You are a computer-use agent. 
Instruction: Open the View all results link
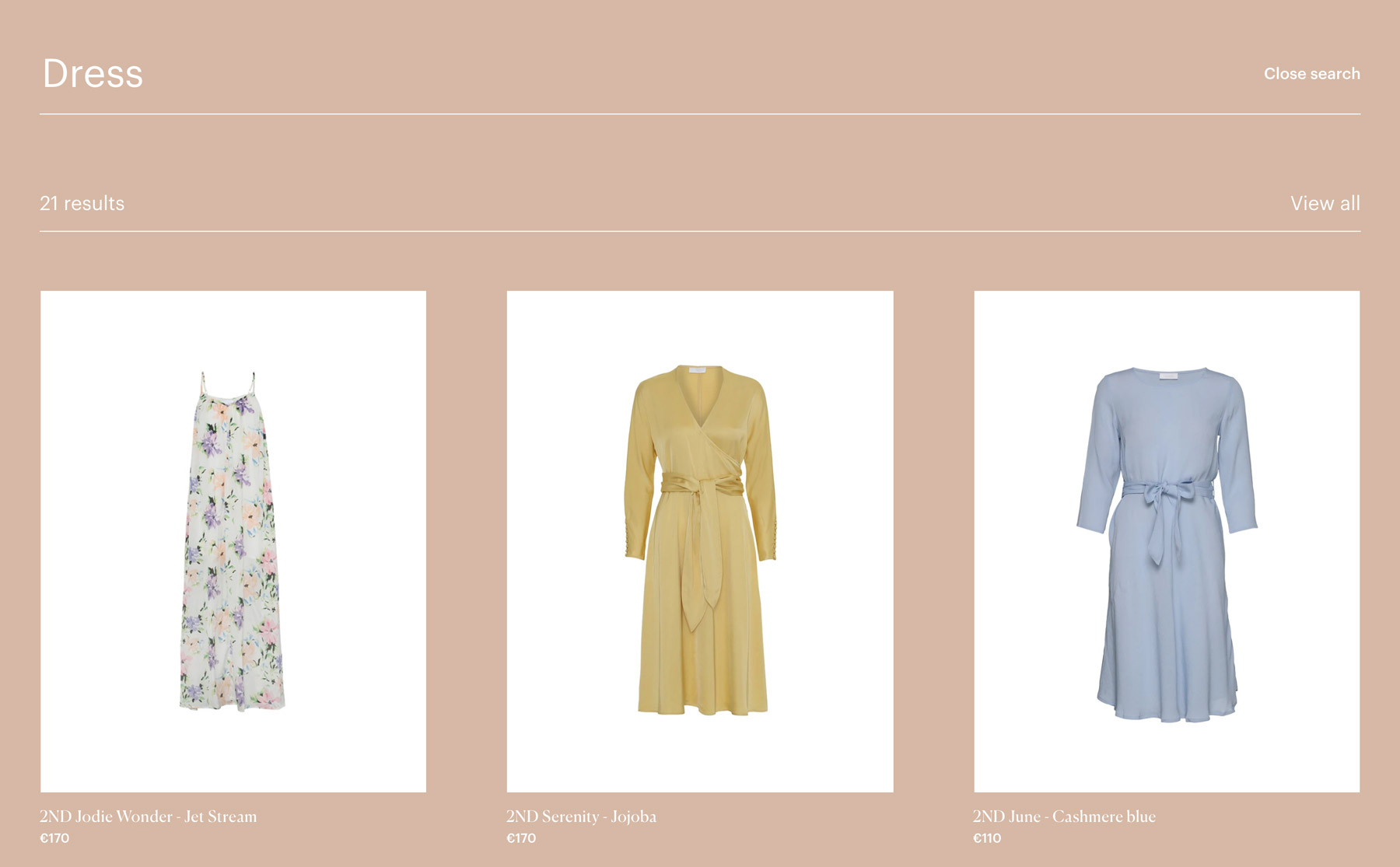pyautogui.click(x=1325, y=203)
